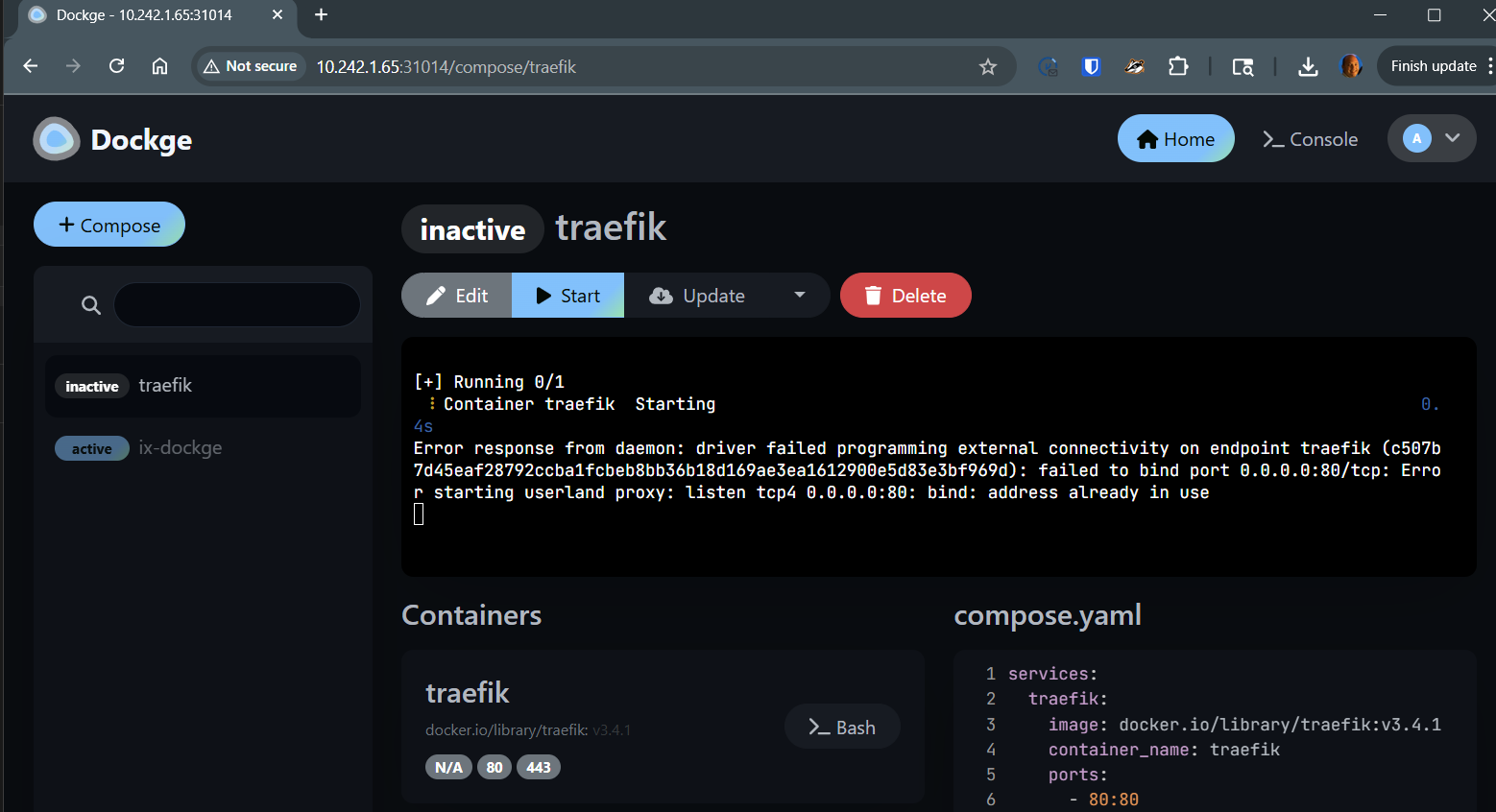Open the browser downloads panel
The image size is (1496, 812).
click(x=1308, y=66)
